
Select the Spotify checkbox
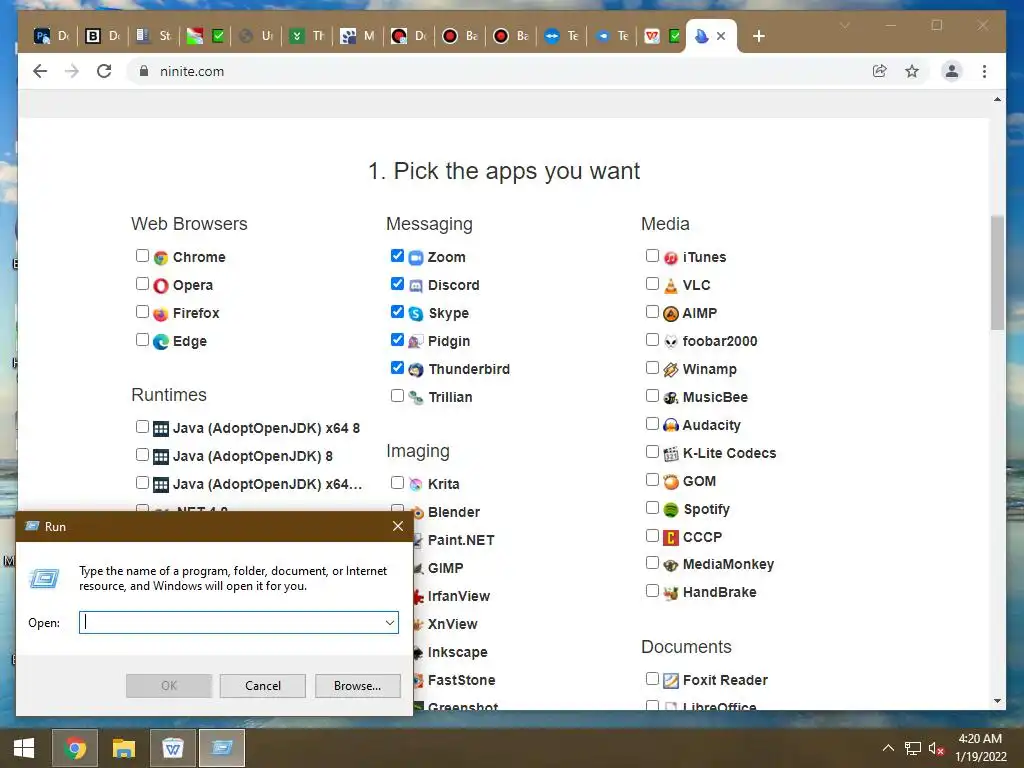click(652, 507)
